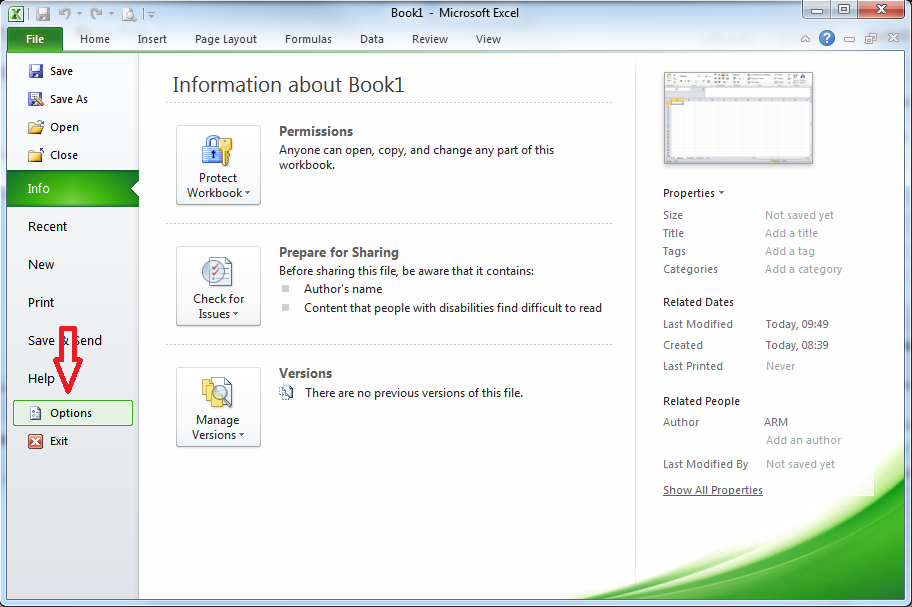Open the File tab
The height and width of the screenshot is (607, 912).
click(35, 39)
